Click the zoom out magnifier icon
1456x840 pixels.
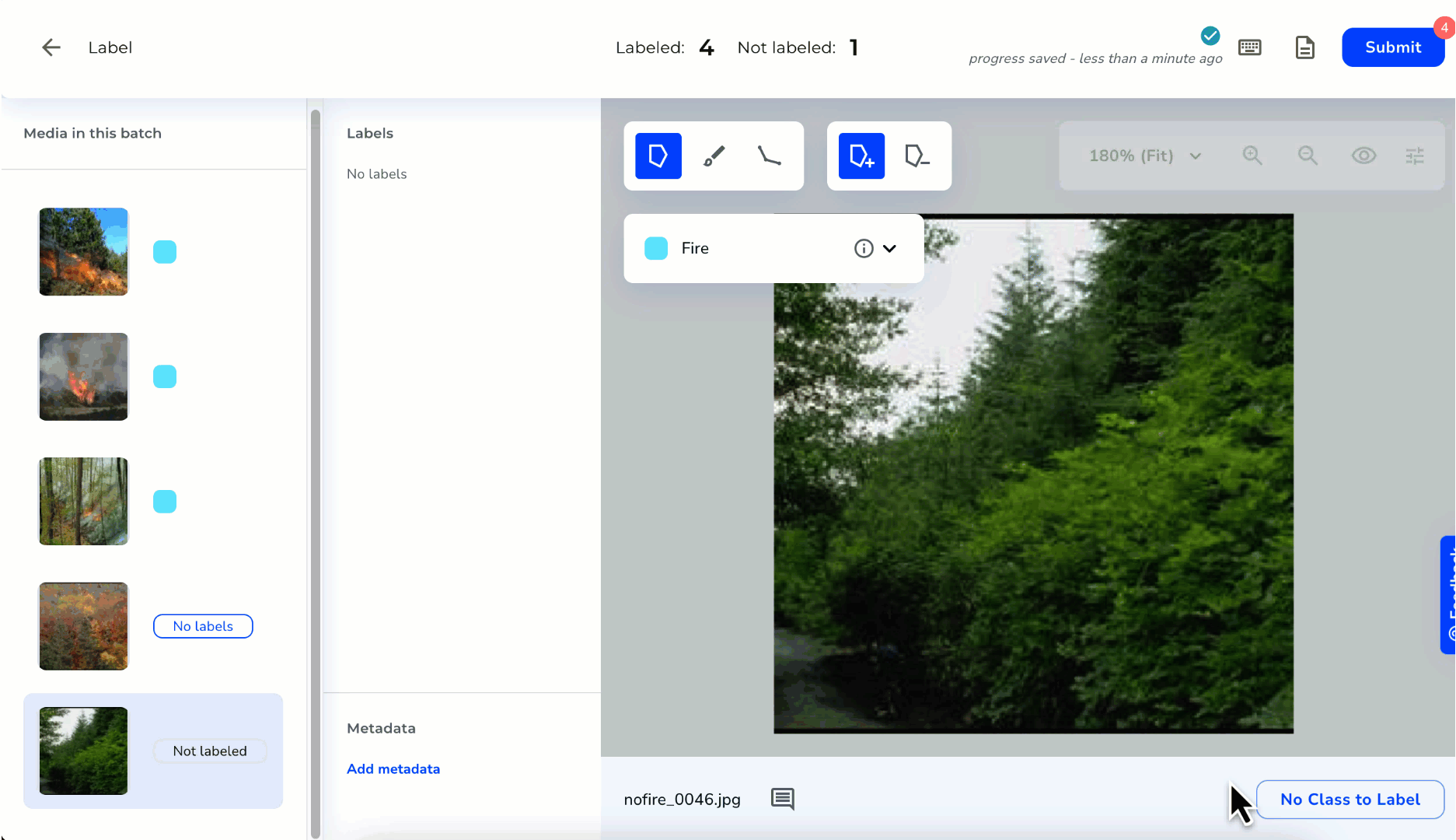click(x=1308, y=156)
